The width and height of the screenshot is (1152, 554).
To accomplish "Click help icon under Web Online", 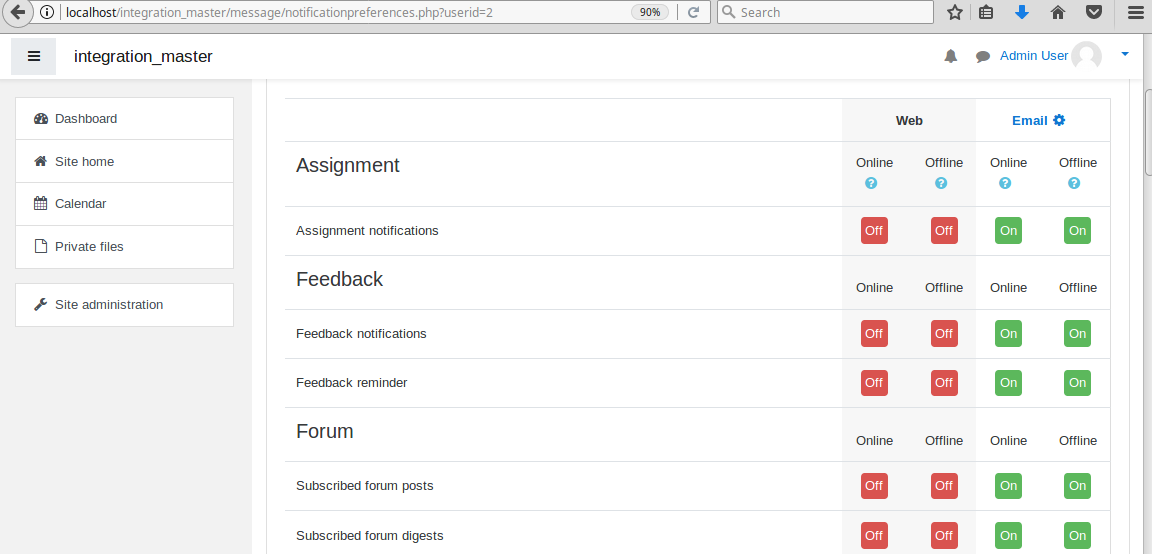I will click(871, 183).
